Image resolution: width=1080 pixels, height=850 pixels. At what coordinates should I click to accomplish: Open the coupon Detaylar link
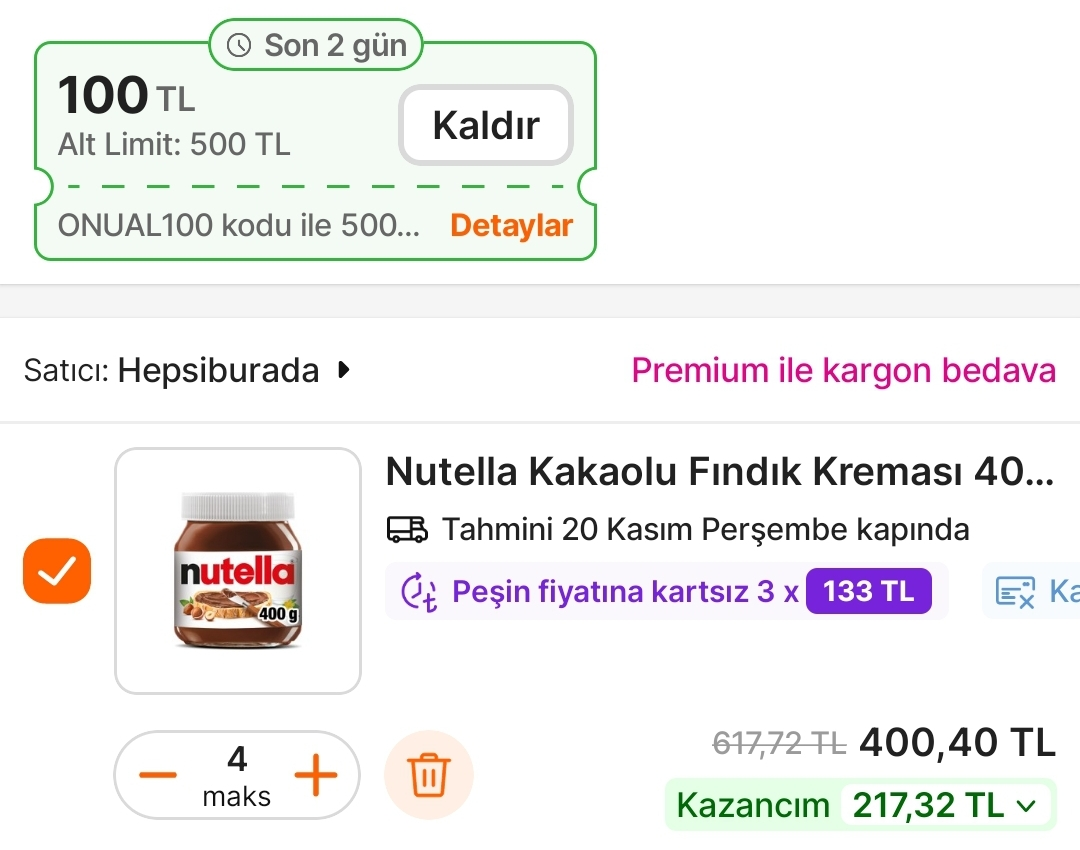pos(511,225)
